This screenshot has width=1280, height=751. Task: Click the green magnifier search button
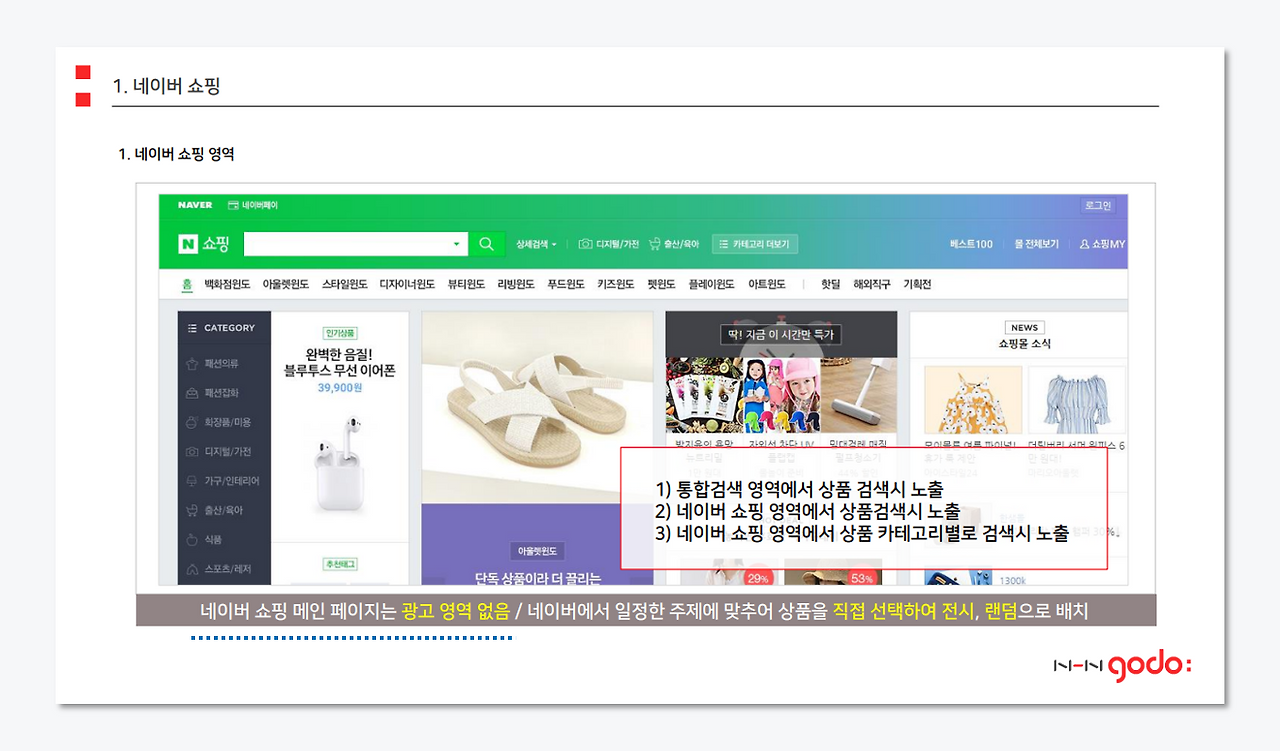[486, 244]
